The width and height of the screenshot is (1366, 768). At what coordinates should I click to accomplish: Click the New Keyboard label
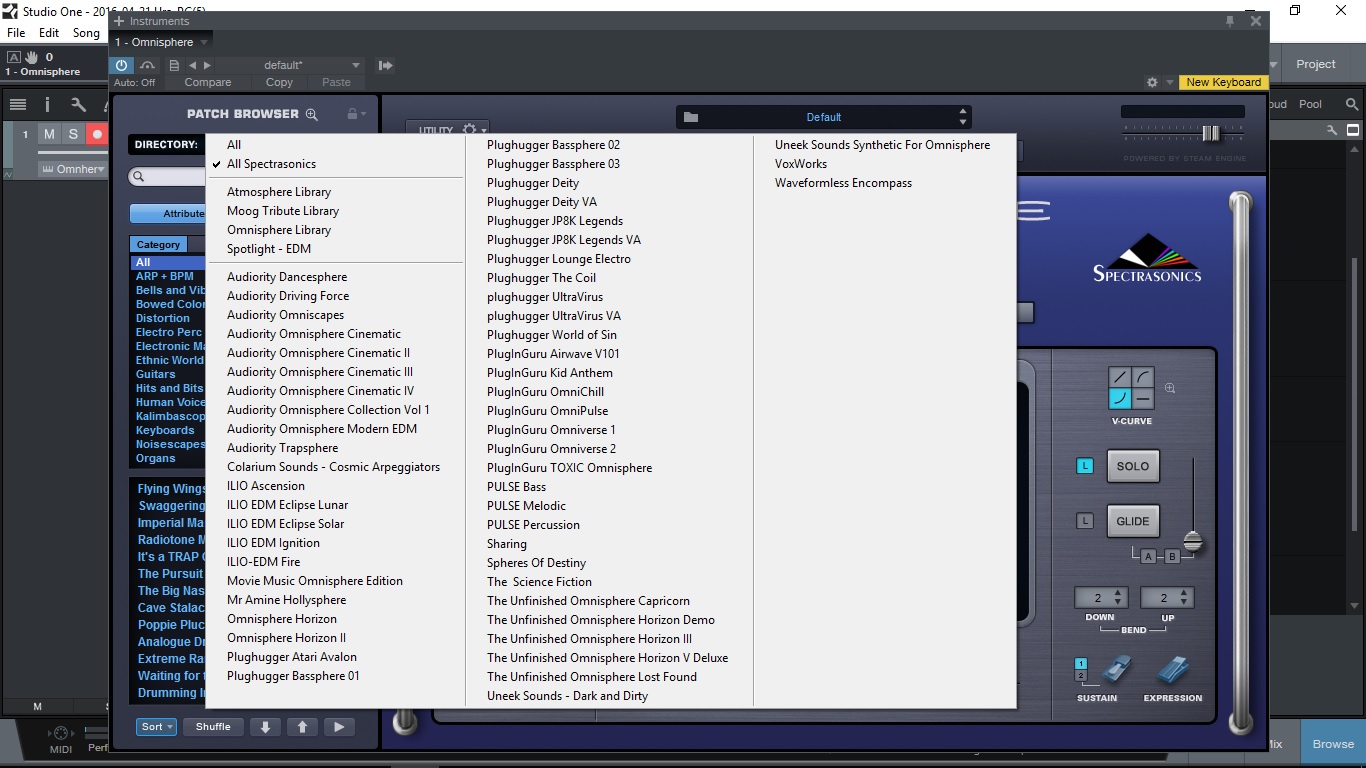click(1223, 82)
